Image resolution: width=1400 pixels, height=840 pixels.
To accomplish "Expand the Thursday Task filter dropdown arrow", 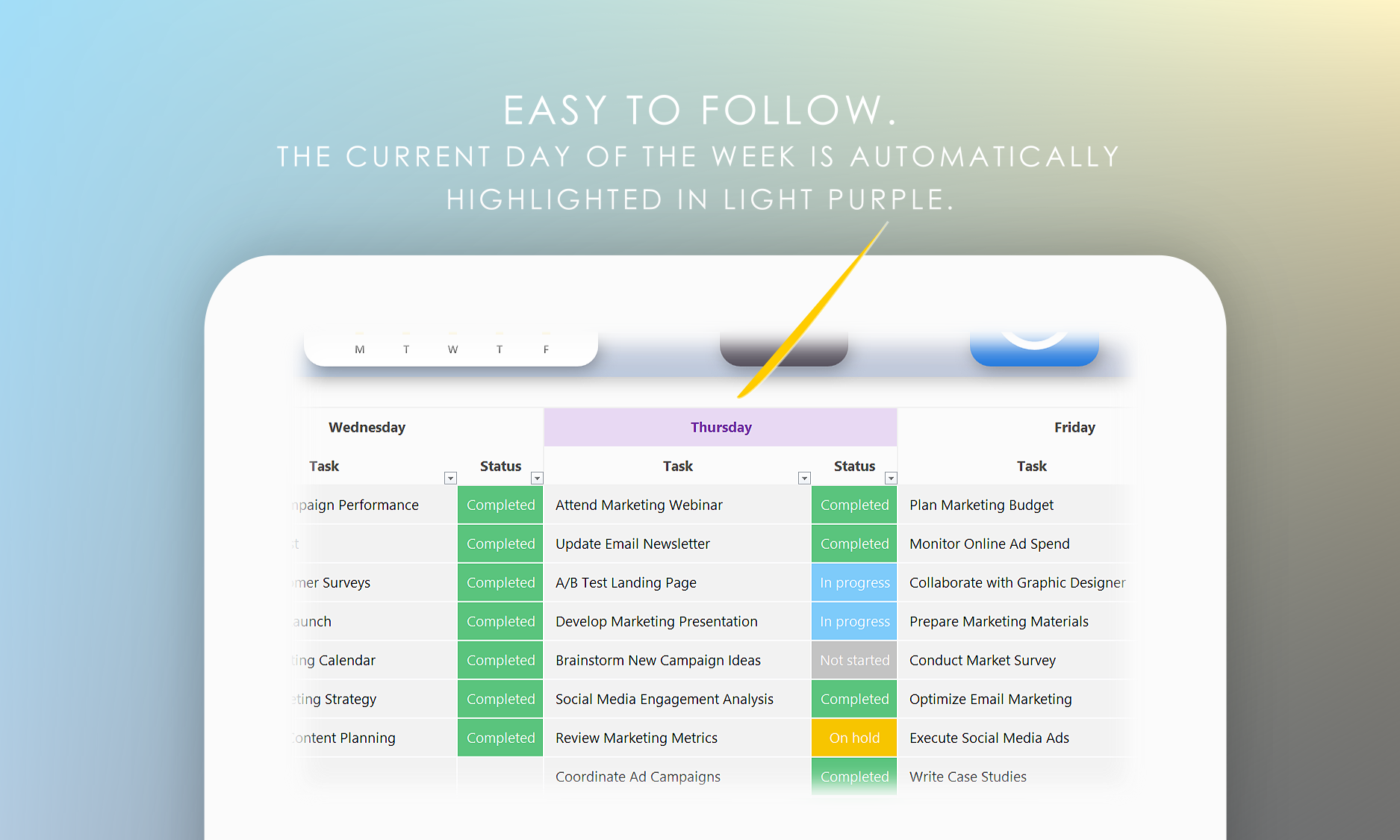I will tap(804, 478).
